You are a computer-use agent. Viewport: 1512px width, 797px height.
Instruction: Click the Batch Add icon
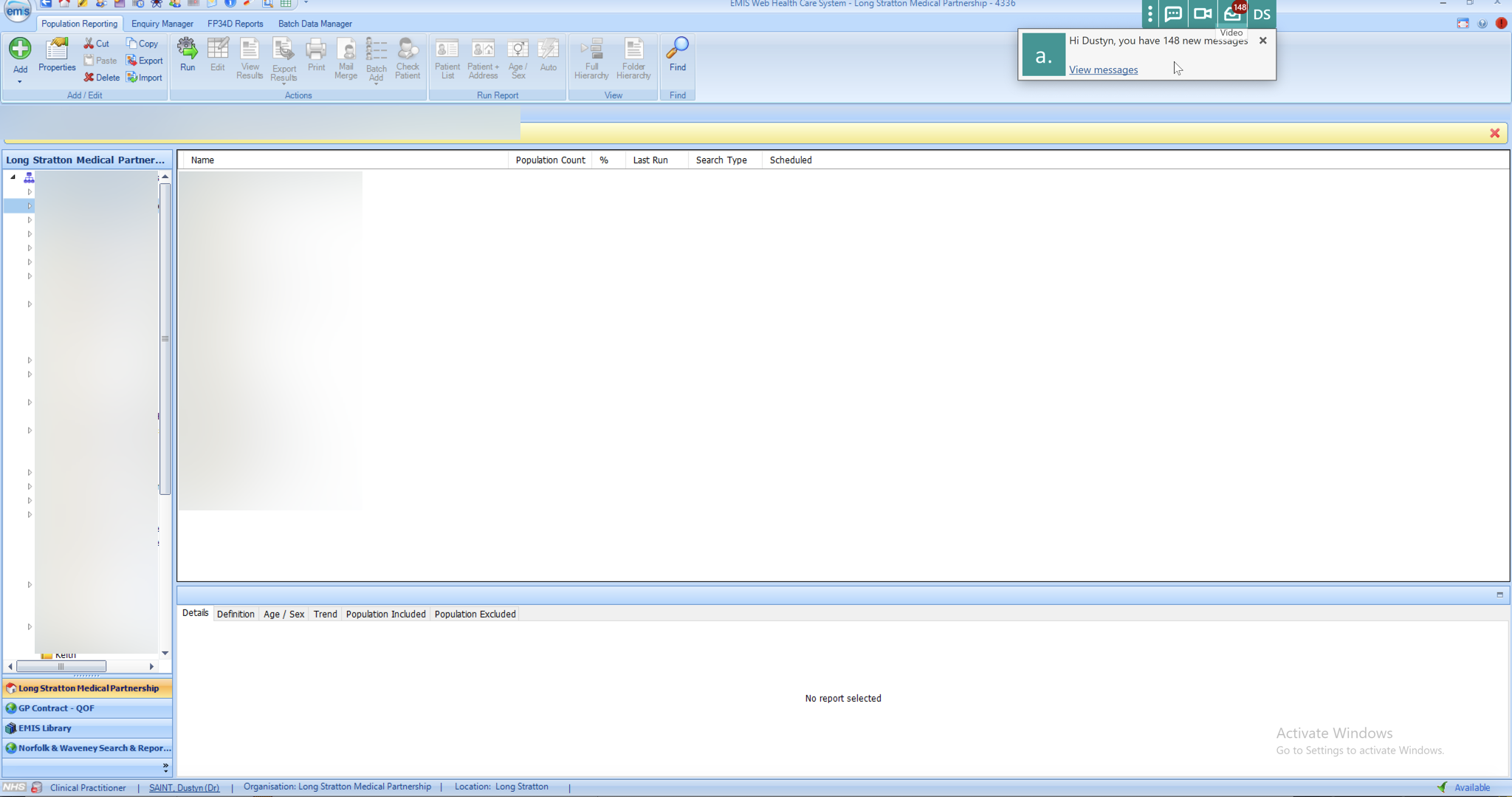377,49
